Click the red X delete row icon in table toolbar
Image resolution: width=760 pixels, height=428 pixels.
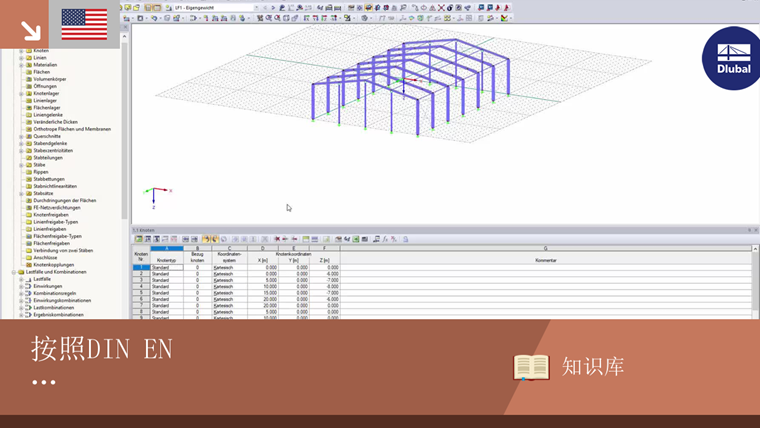(x=277, y=239)
